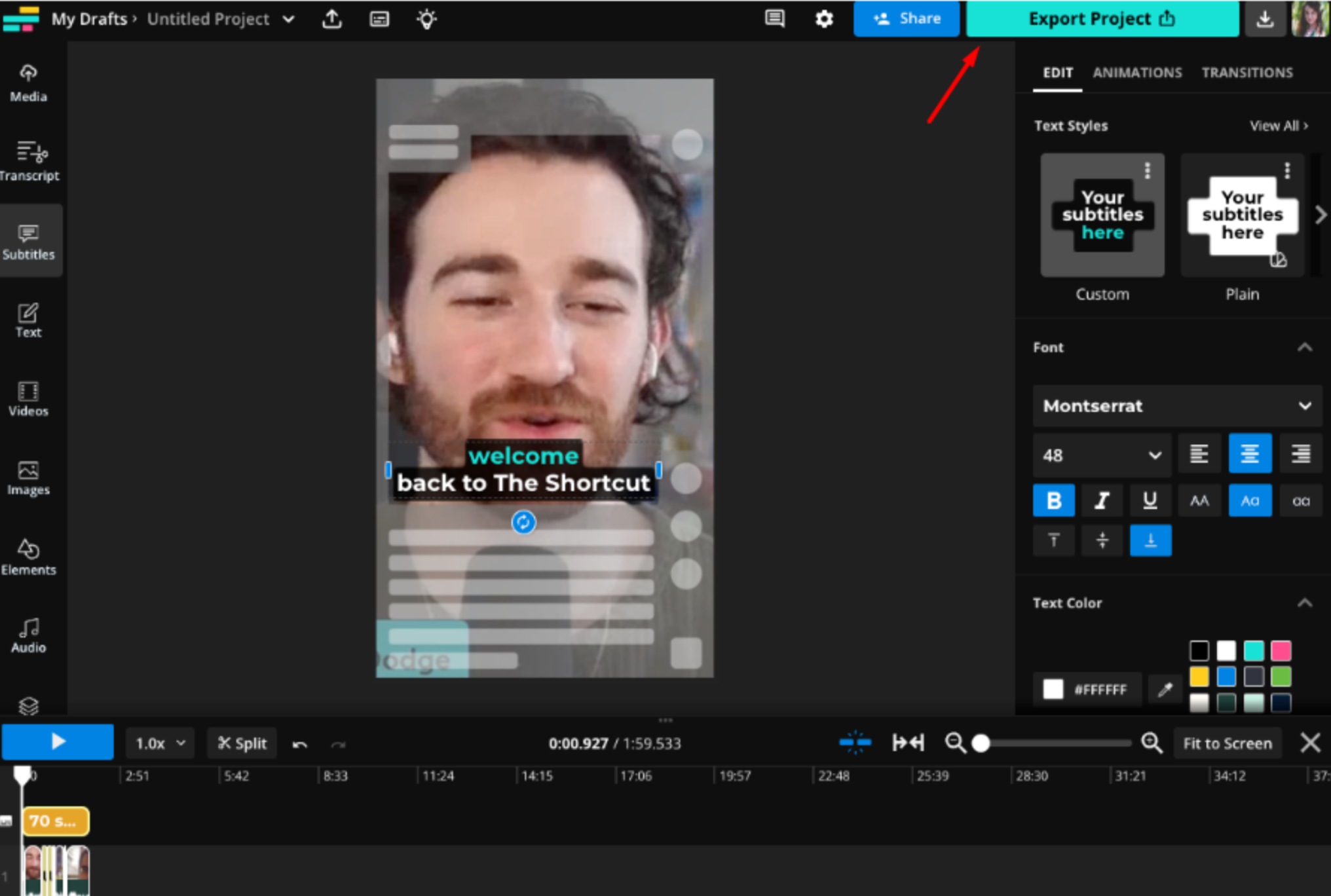The height and width of the screenshot is (896, 1331).
Task: Open the font size 48 dropdown
Action: click(x=1101, y=455)
